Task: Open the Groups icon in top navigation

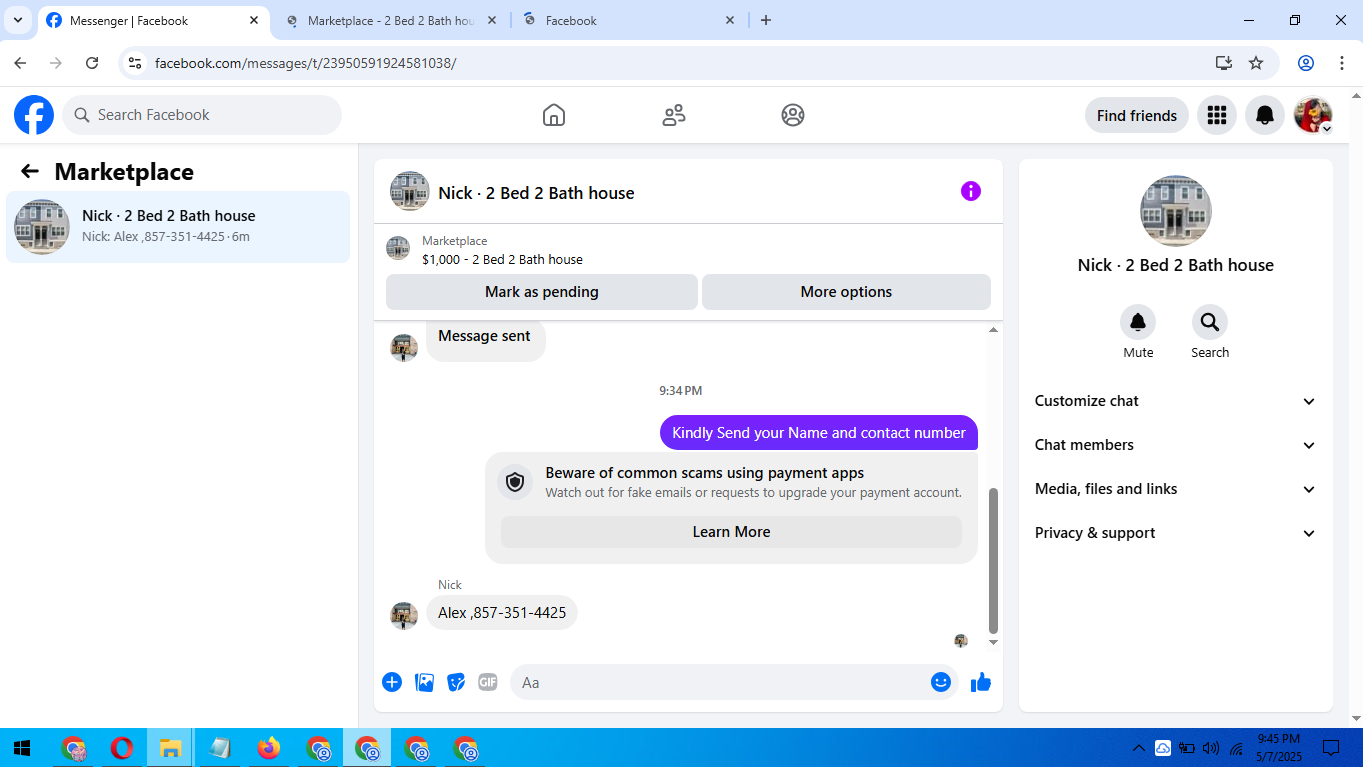Action: 793,115
